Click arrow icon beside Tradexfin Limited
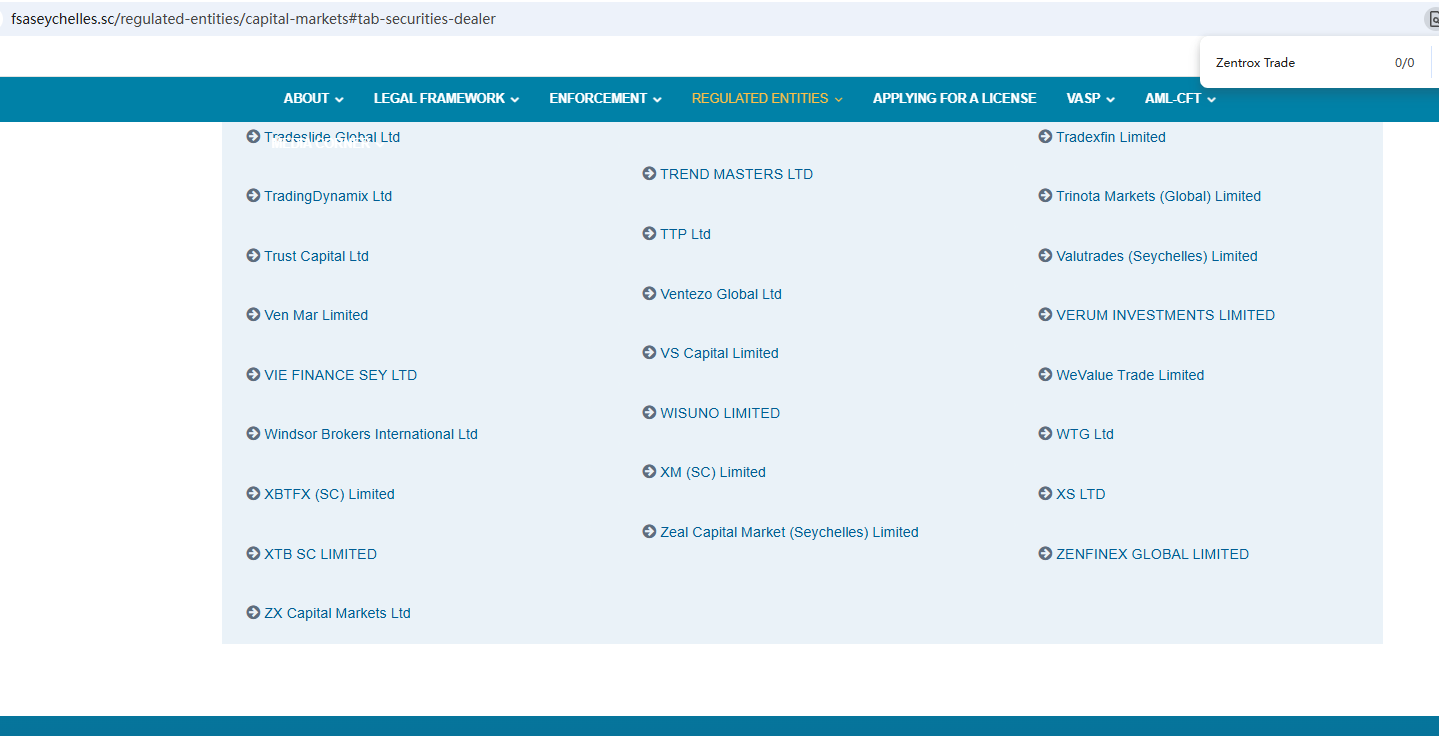This screenshot has width=1439, height=736. click(1045, 137)
